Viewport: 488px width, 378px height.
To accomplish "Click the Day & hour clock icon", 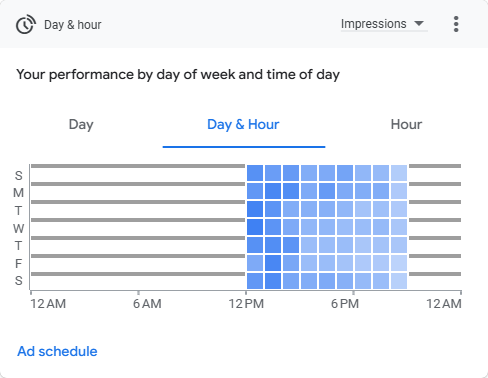I will tap(26, 24).
